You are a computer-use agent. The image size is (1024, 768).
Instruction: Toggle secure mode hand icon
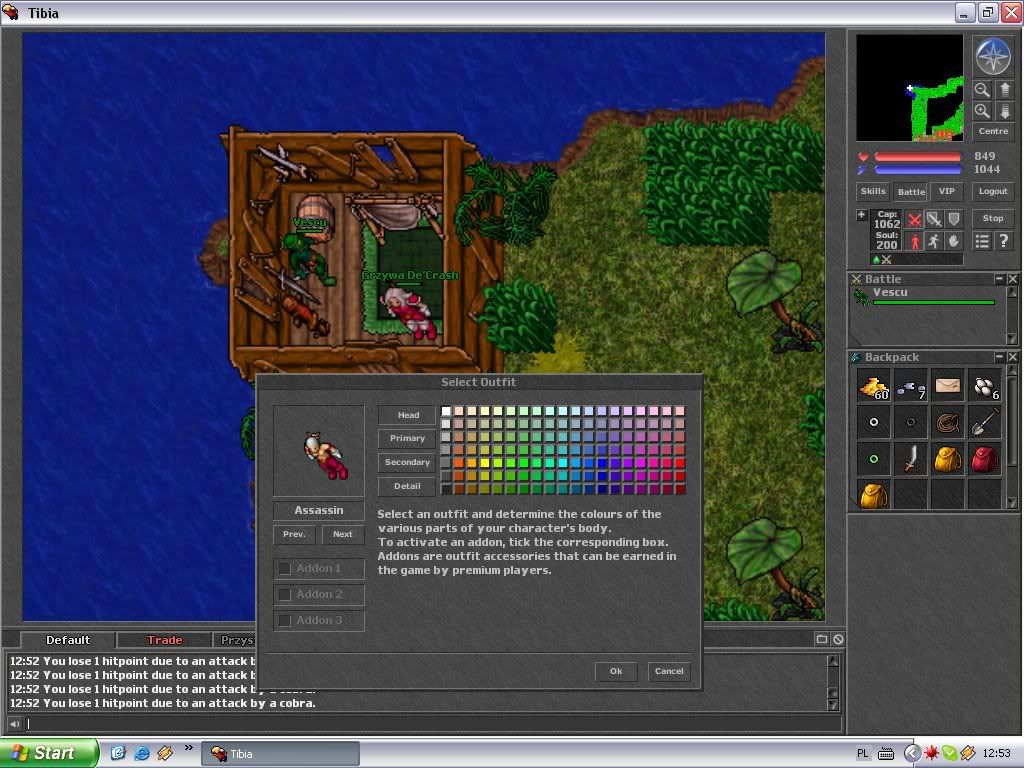click(x=954, y=241)
